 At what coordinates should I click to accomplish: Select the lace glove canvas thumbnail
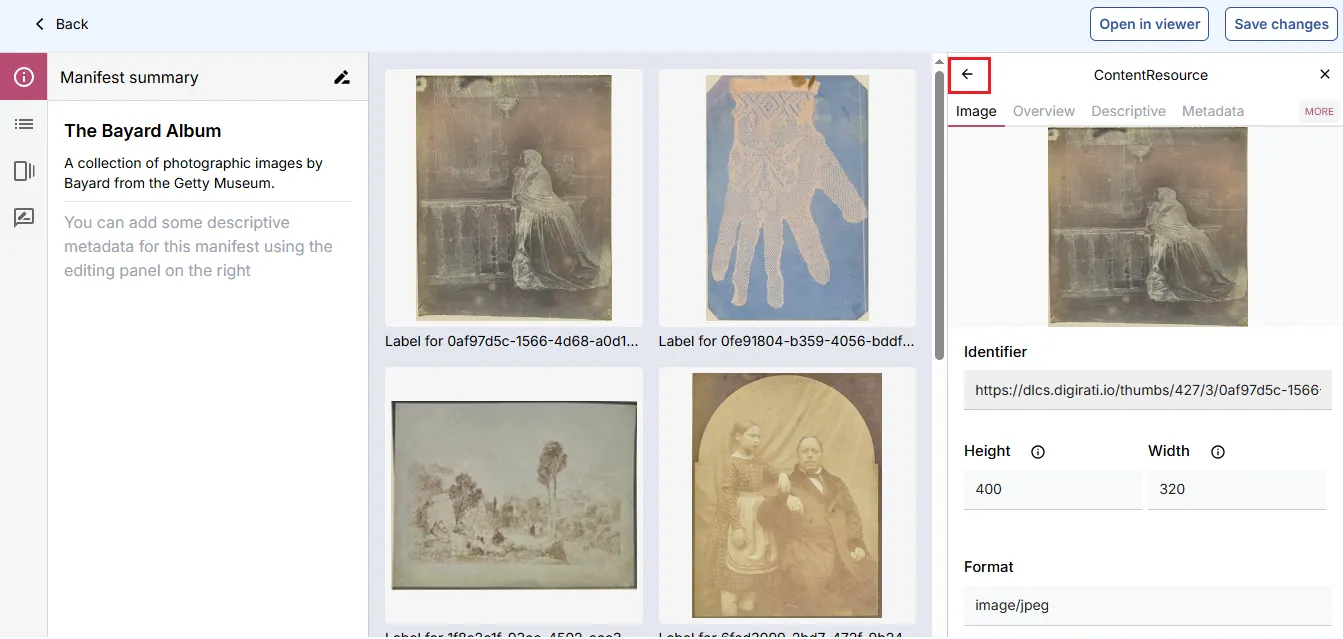(x=786, y=198)
